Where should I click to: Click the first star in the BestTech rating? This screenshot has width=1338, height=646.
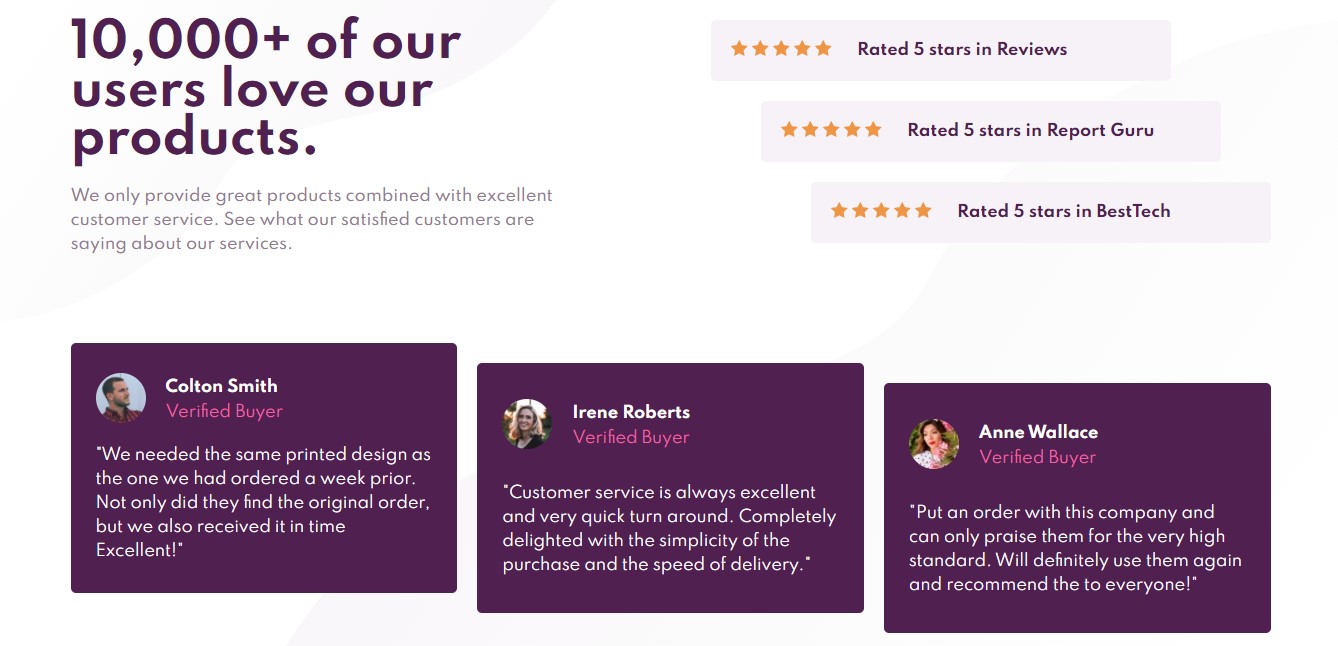(839, 210)
